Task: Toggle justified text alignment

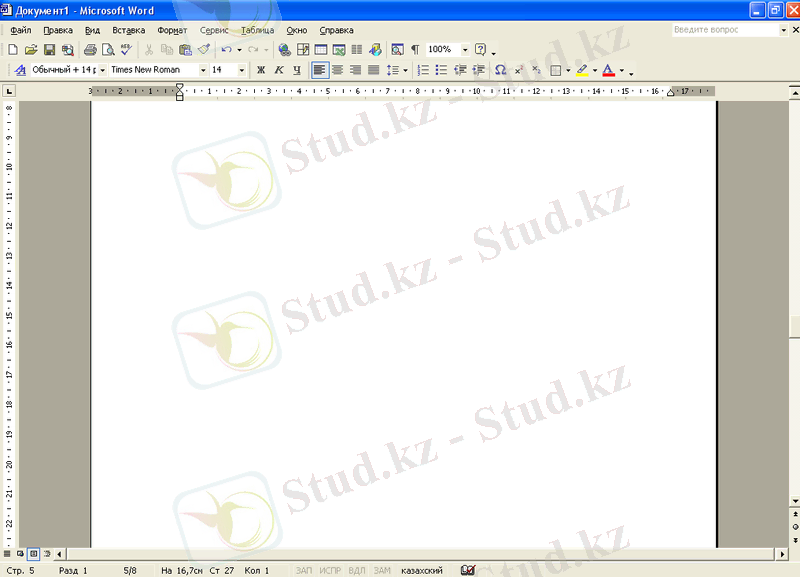Action: (373, 70)
